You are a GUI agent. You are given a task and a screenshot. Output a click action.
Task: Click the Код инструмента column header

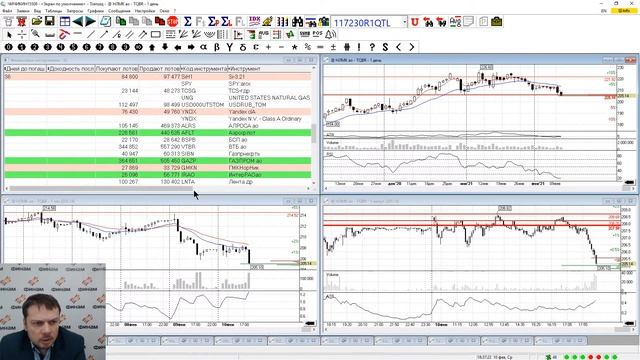coord(204,69)
